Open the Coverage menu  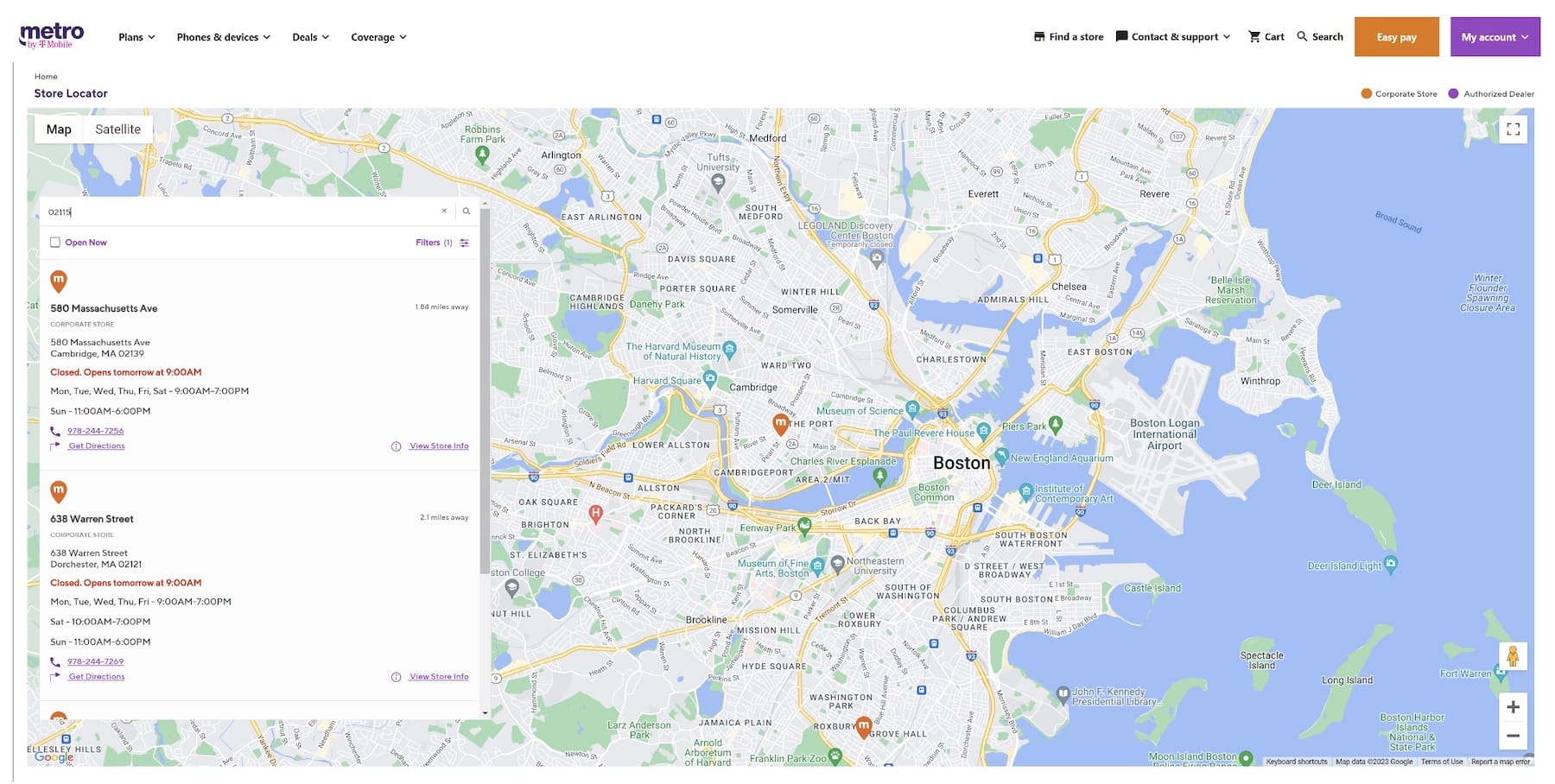[378, 37]
